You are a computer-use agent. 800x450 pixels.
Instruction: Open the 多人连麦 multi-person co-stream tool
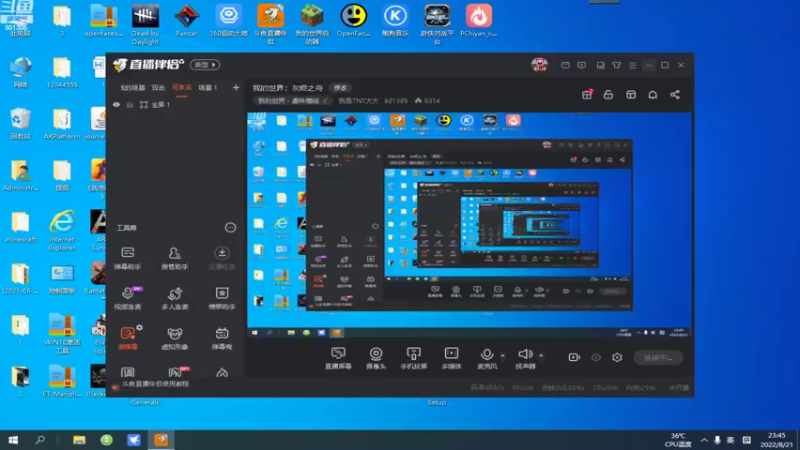[x=174, y=298]
